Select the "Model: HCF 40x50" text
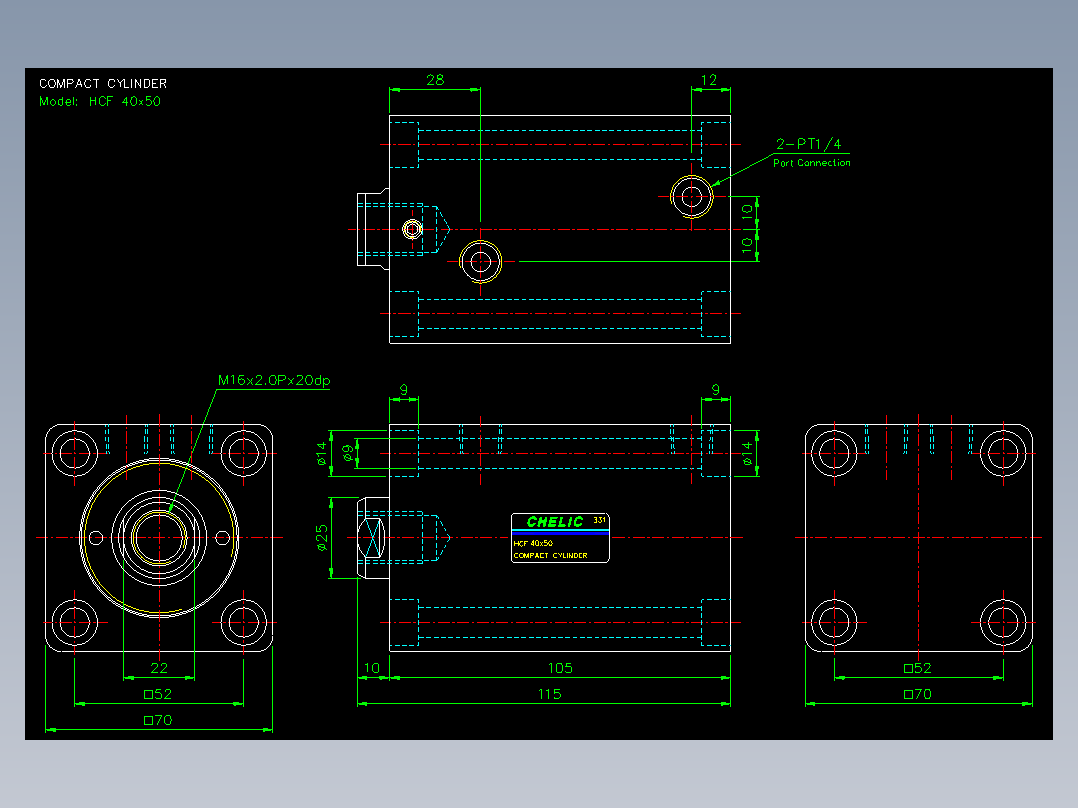This screenshot has width=1078, height=808. point(100,101)
